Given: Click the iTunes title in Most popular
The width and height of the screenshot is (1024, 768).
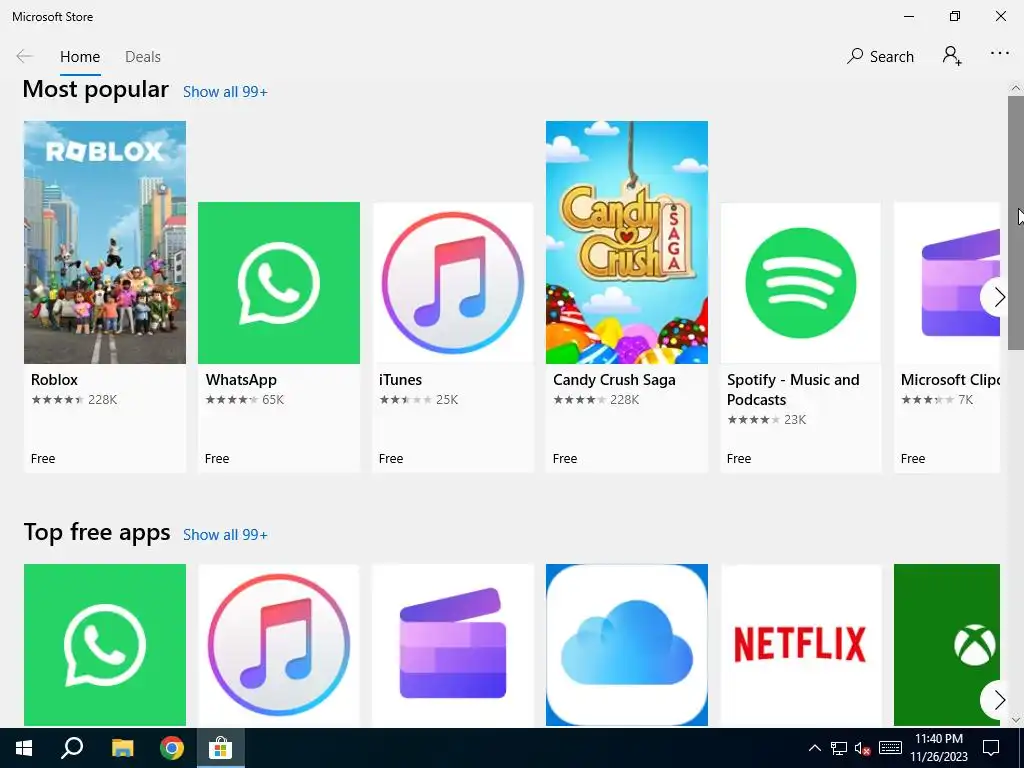Looking at the screenshot, I should tap(400, 379).
